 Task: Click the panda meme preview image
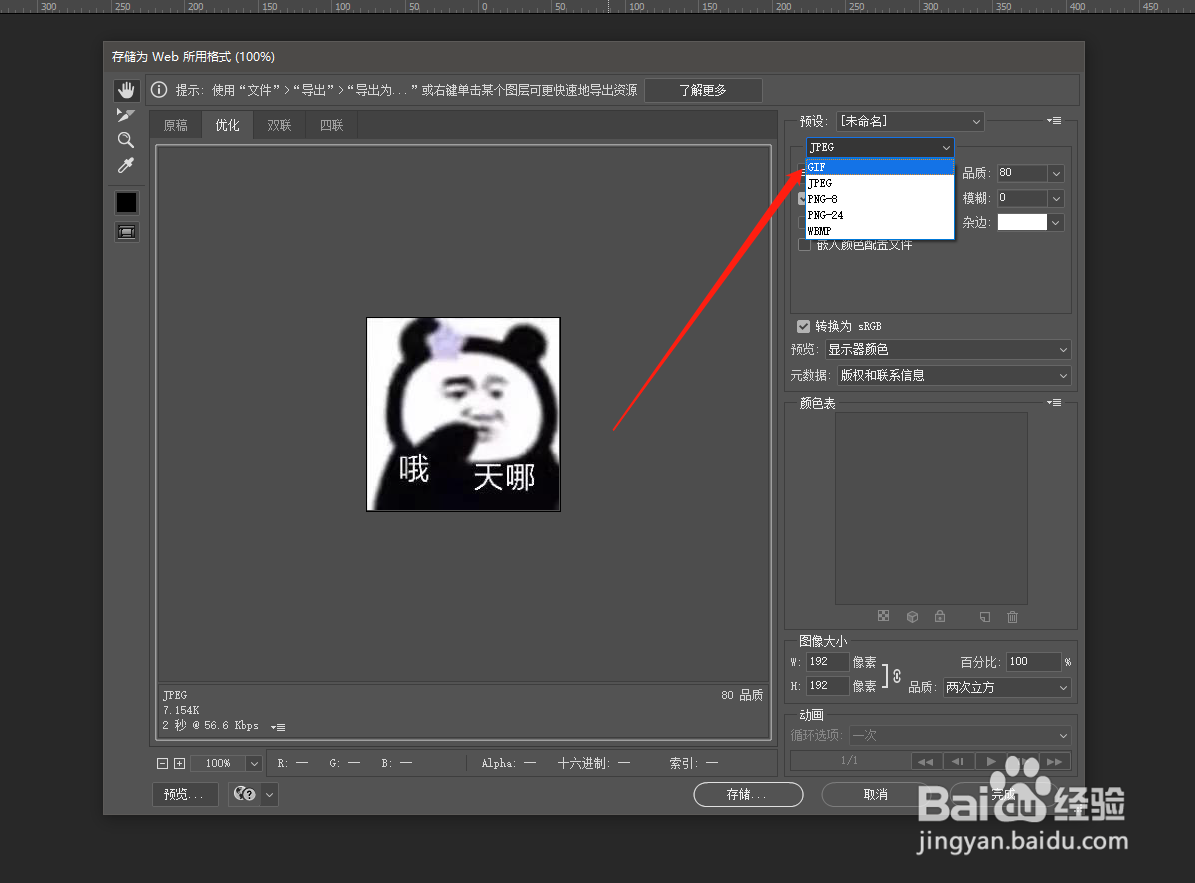click(463, 414)
